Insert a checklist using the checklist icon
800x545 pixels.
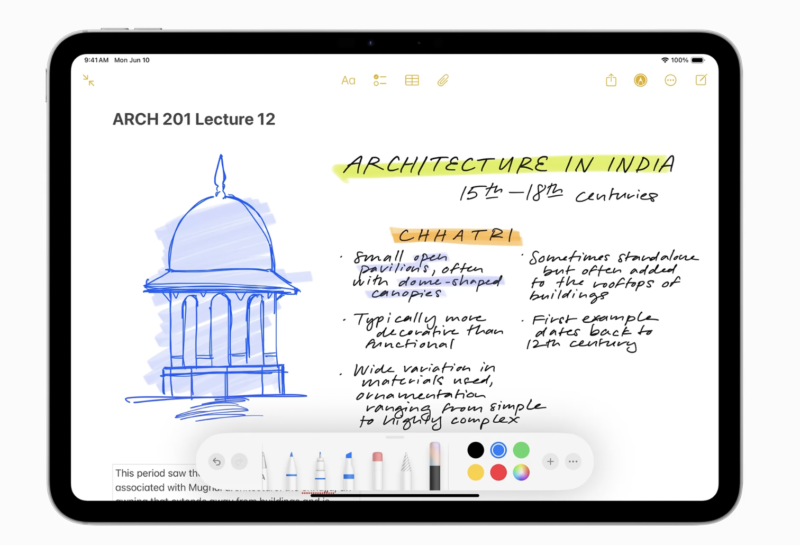(380, 80)
